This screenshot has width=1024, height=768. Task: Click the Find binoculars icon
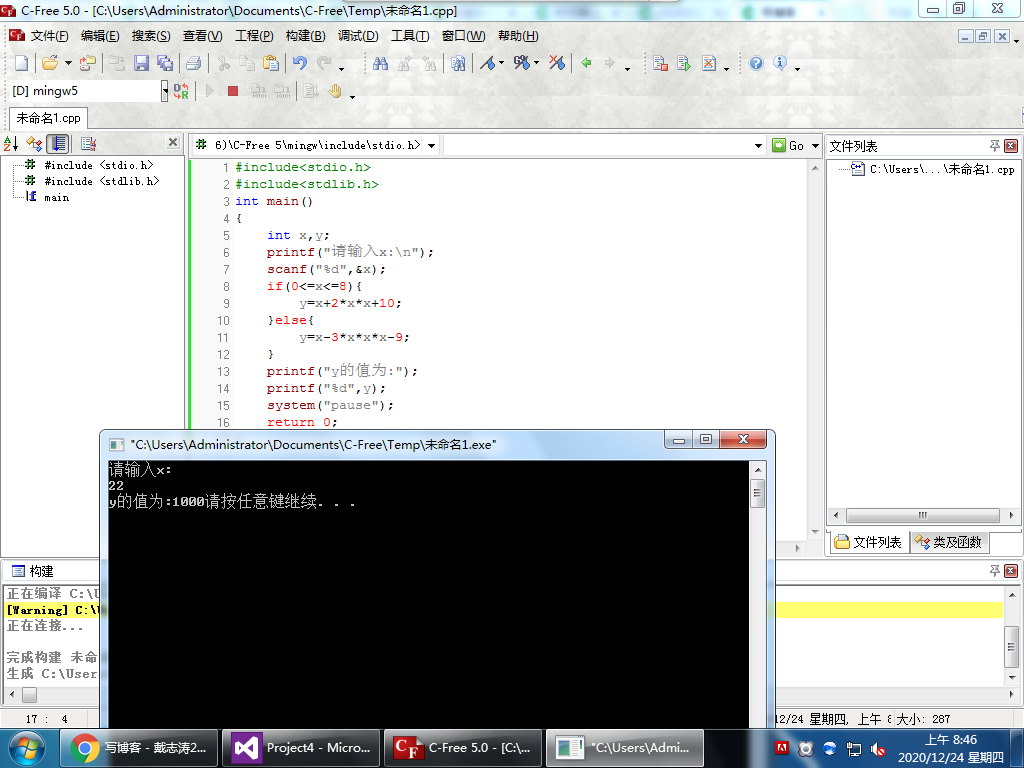point(380,63)
